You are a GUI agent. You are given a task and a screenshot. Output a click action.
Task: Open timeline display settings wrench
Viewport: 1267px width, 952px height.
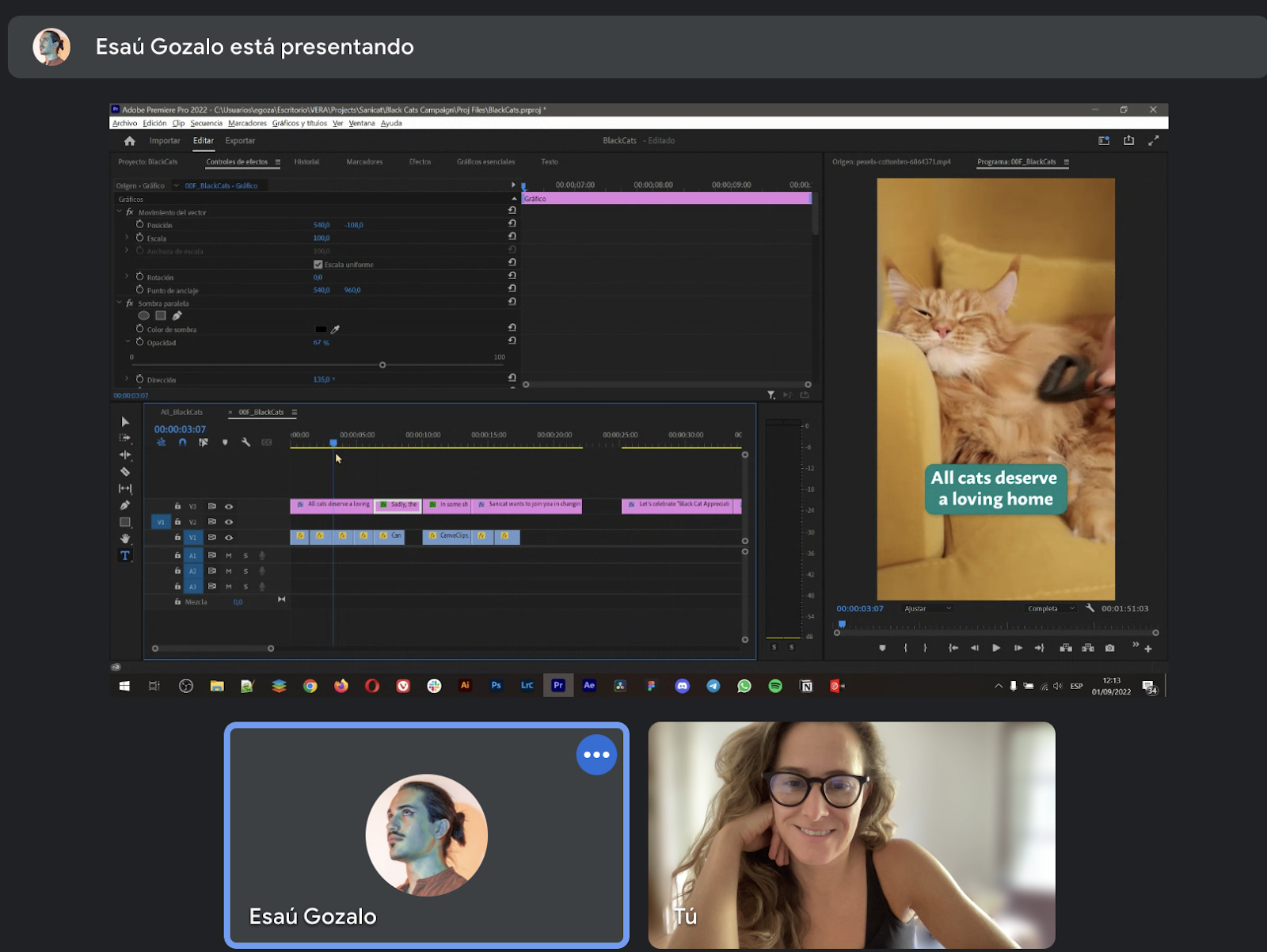point(245,443)
